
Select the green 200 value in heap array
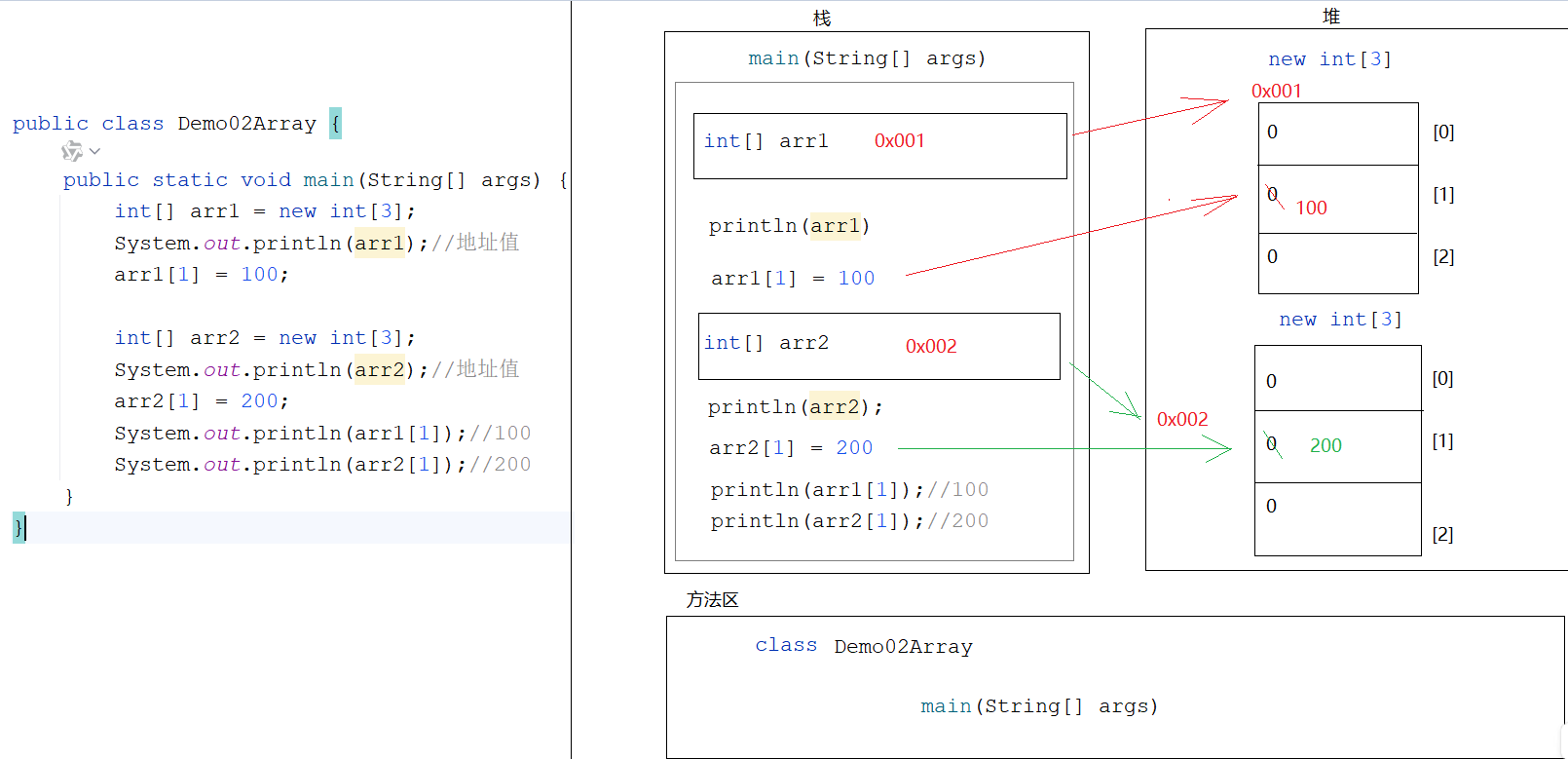coord(1325,446)
